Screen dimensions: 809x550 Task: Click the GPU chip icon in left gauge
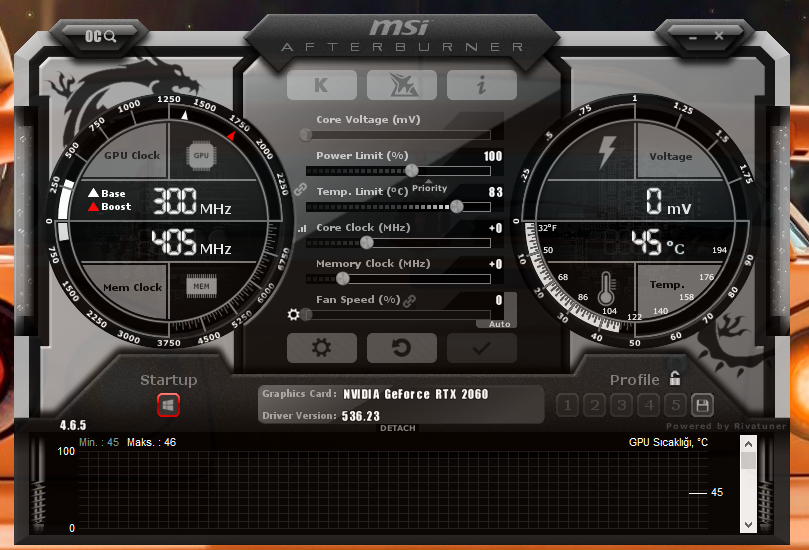click(x=201, y=155)
